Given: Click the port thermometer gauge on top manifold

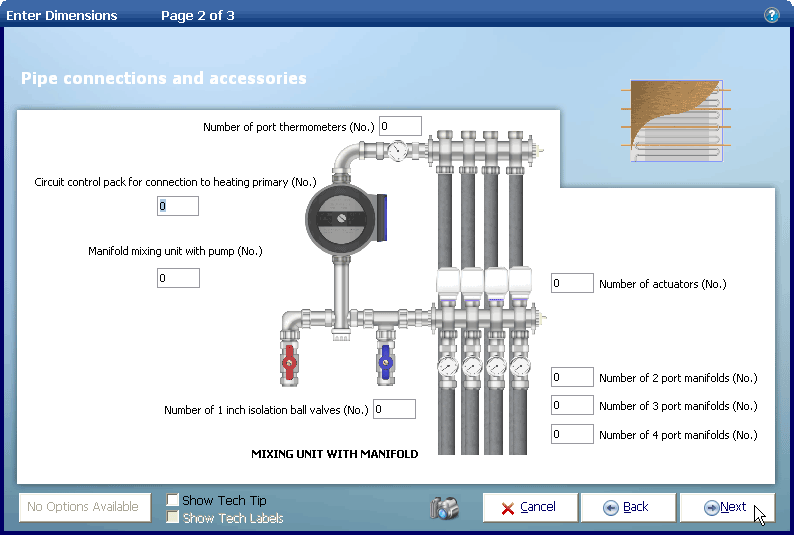Looking at the screenshot, I should click(398, 151).
